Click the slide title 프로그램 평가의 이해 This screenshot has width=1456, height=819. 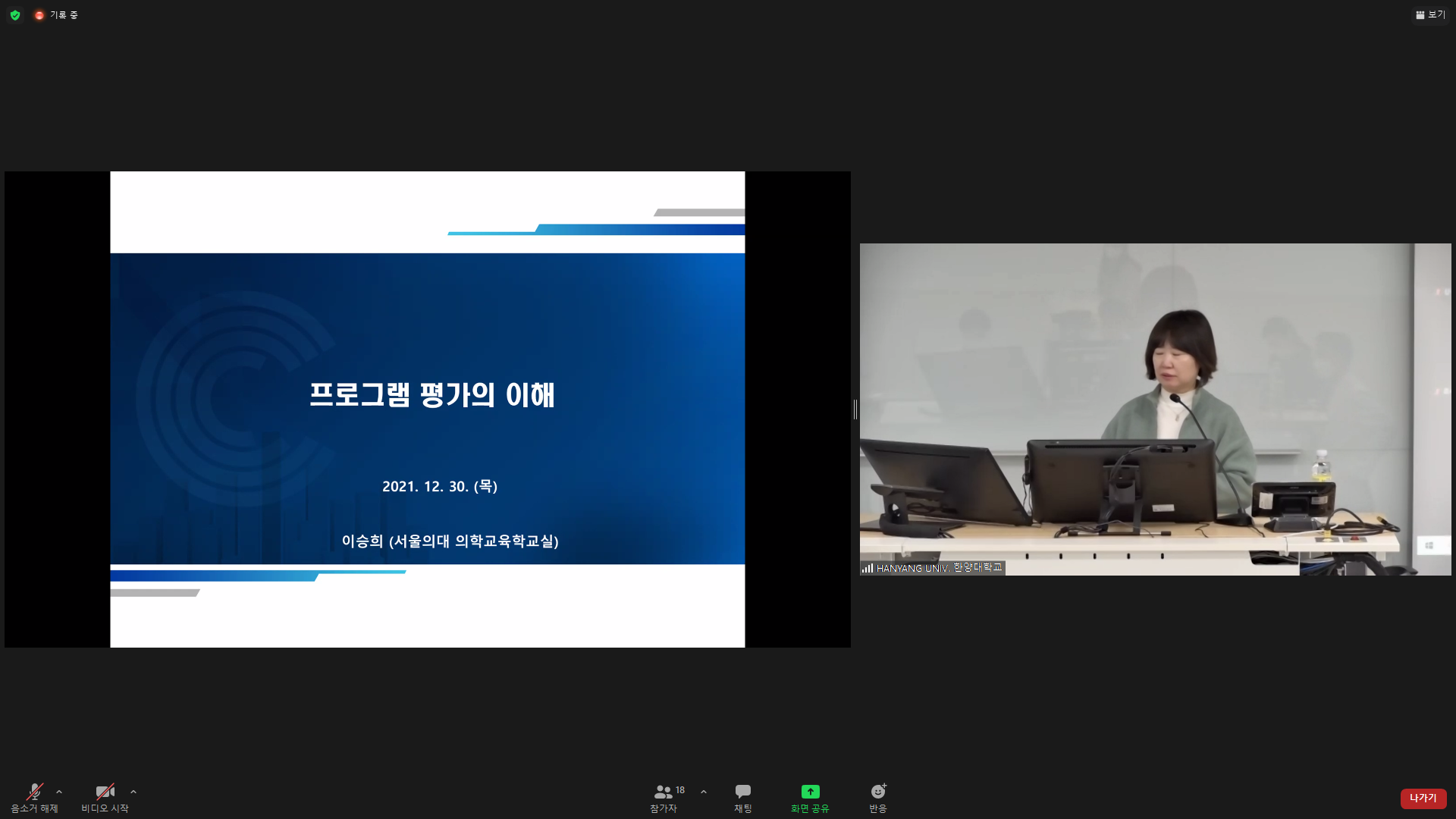[x=432, y=394]
